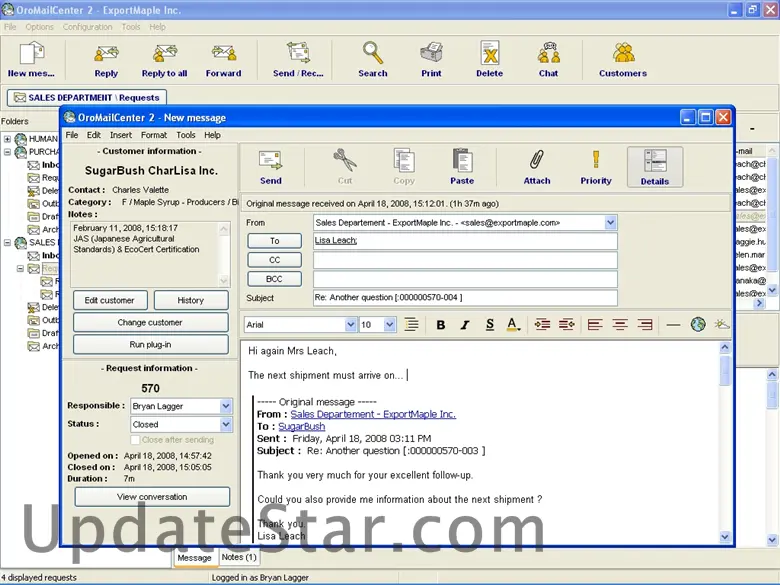Open the Status dropdown showing Closed
780x585 pixels.
pyautogui.click(x=226, y=424)
